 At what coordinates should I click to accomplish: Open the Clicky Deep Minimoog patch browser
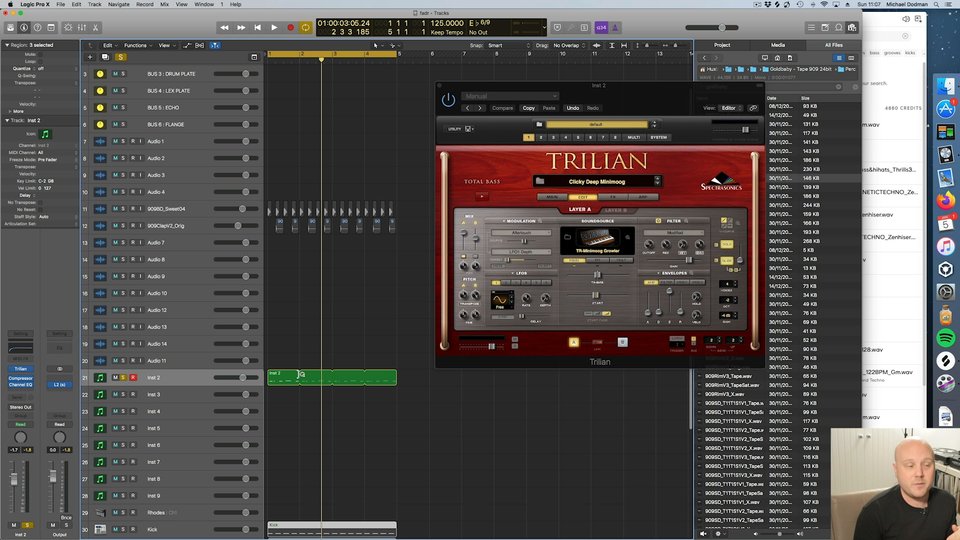pyautogui.click(x=597, y=181)
